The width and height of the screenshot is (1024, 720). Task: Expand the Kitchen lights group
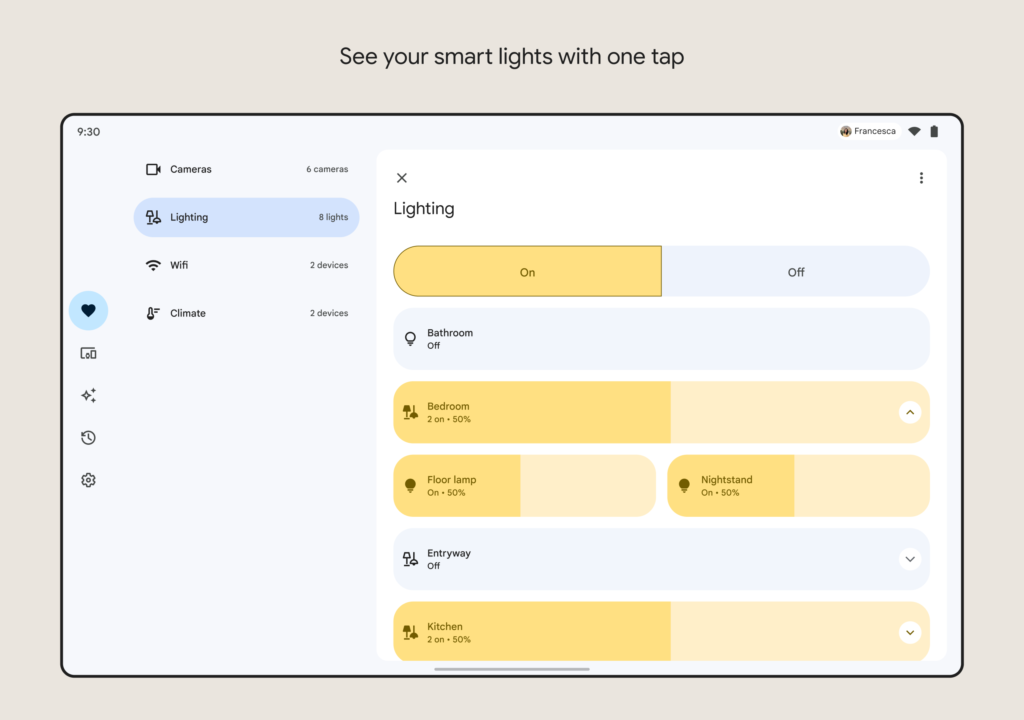coord(910,632)
